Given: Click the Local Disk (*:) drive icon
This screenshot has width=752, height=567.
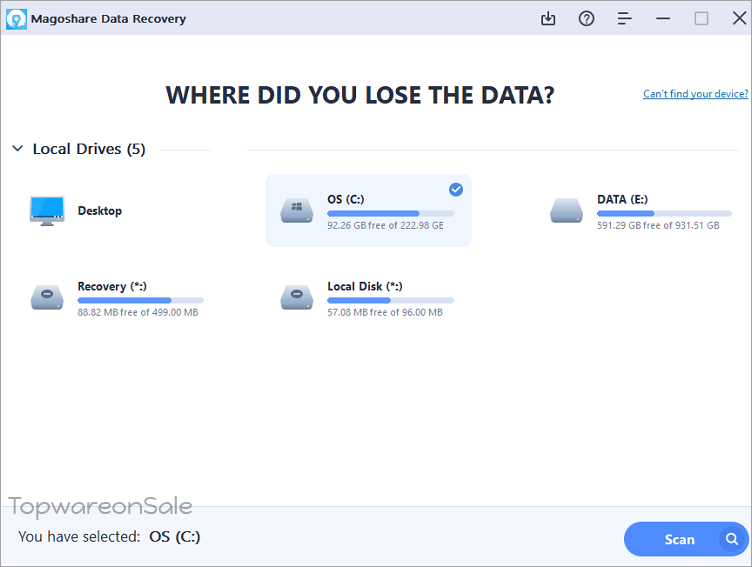Looking at the screenshot, I should click(x=297, y=297).
